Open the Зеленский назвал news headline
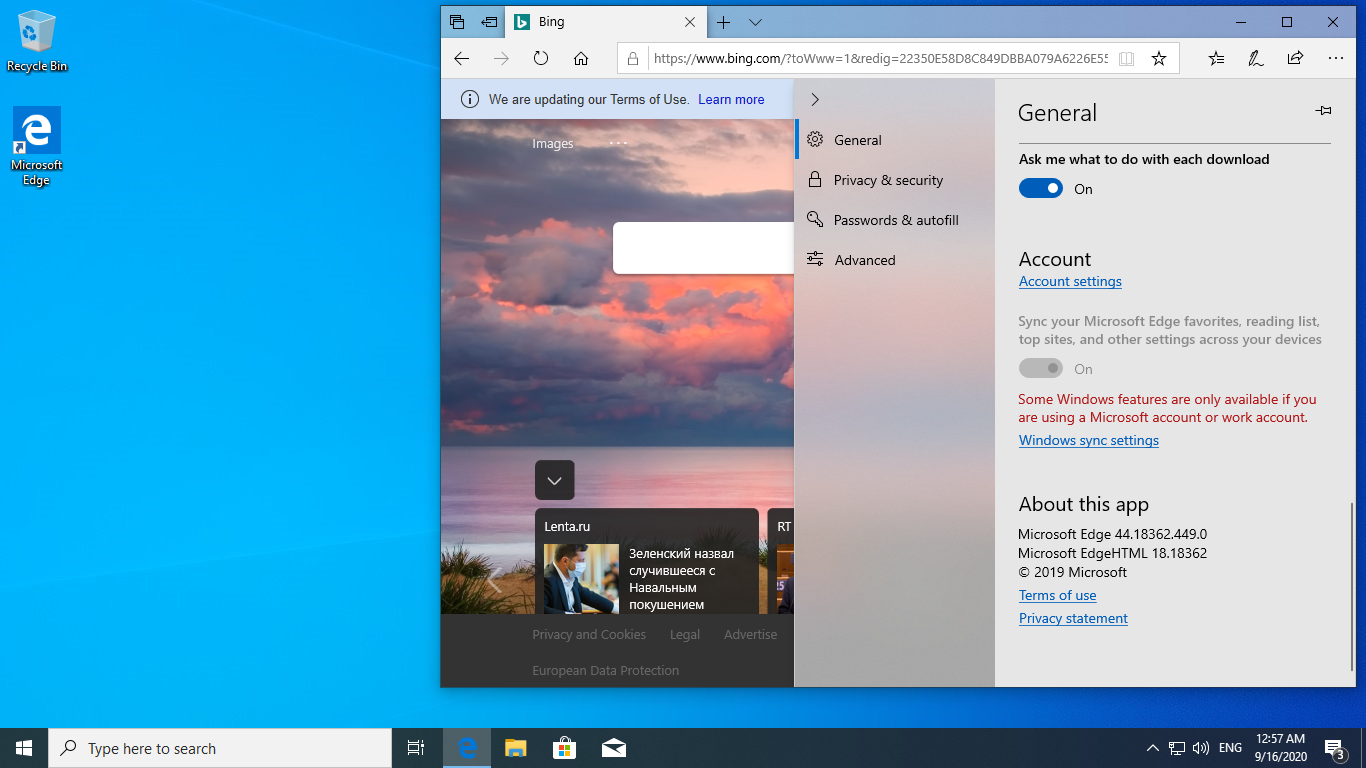The image size is (1366, 768). 681,578
